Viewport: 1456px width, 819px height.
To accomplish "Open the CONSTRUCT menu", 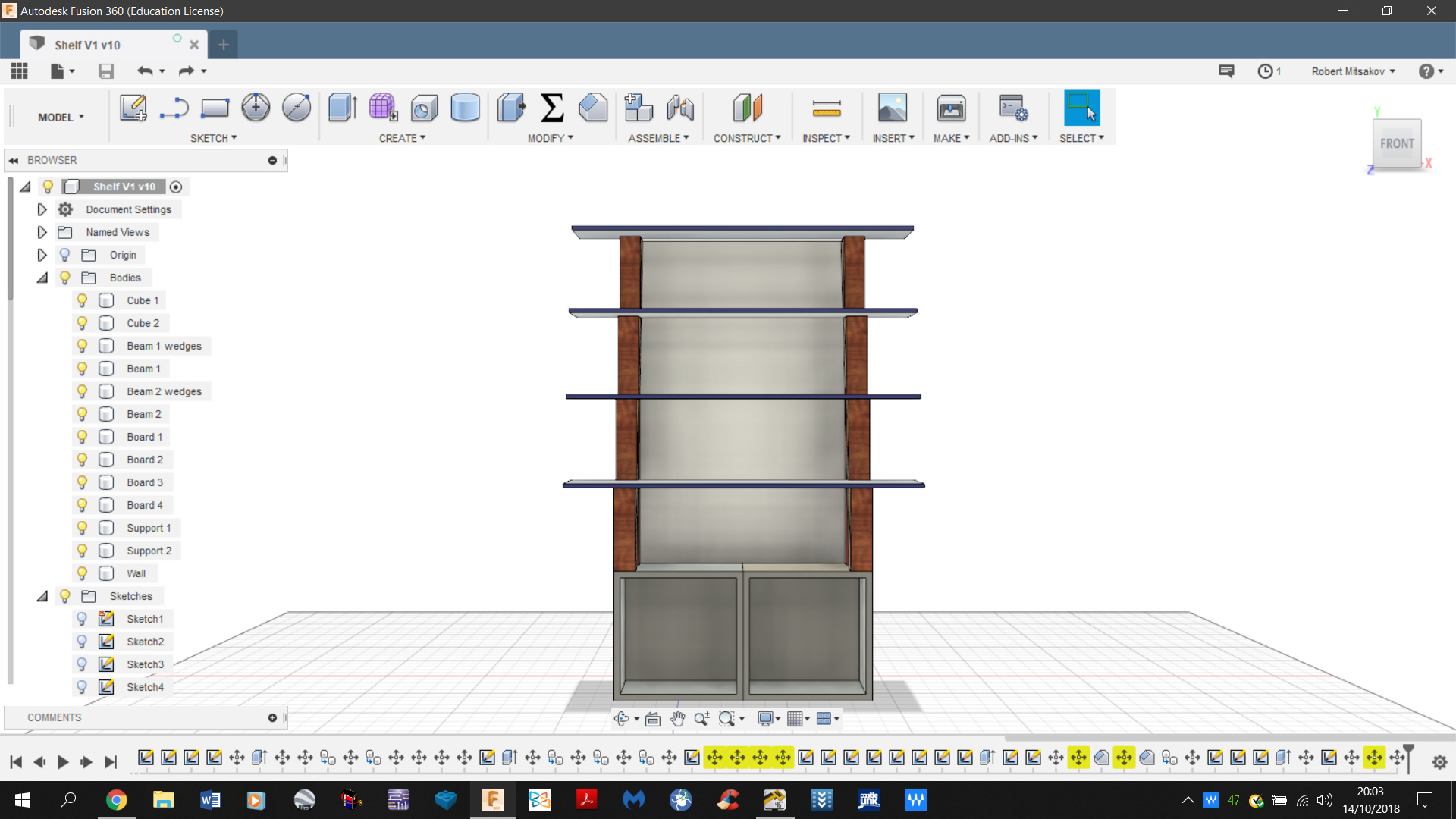I will 747,138.
